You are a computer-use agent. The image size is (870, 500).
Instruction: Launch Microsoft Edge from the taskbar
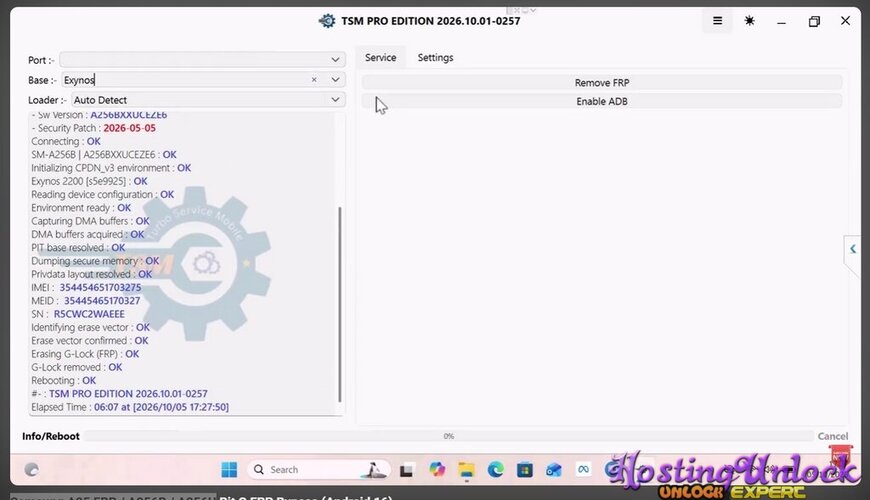pyautogui.click(x=495, y=469)
